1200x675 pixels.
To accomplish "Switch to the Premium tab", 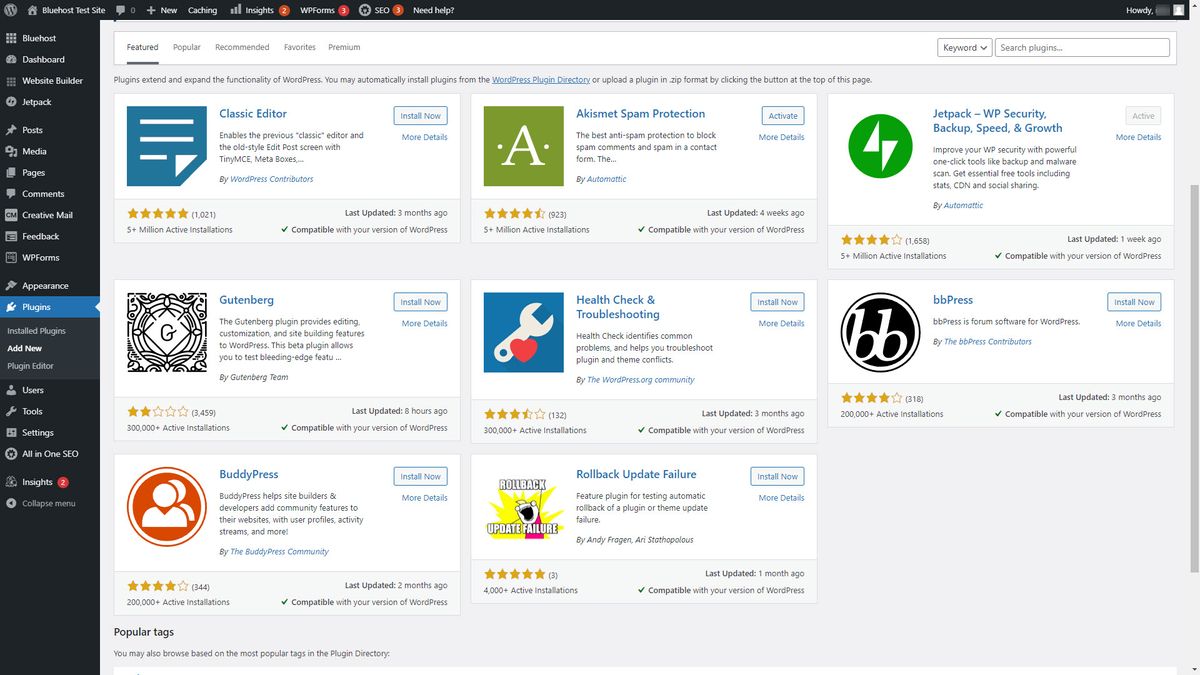I will [344, 47].
